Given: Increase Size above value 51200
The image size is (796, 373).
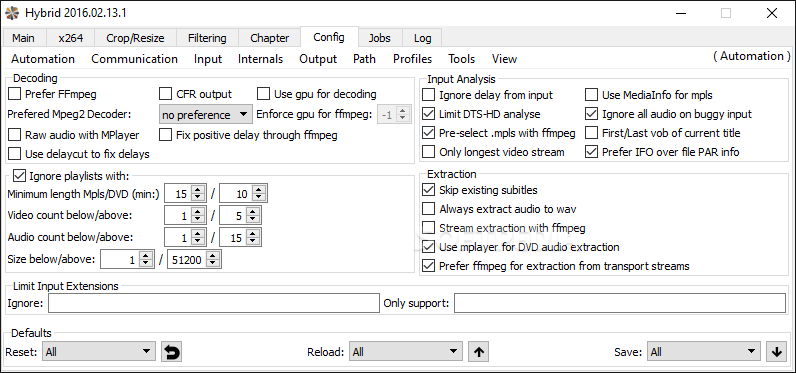Looking at the screenshot, I should (x=213, y=256).
